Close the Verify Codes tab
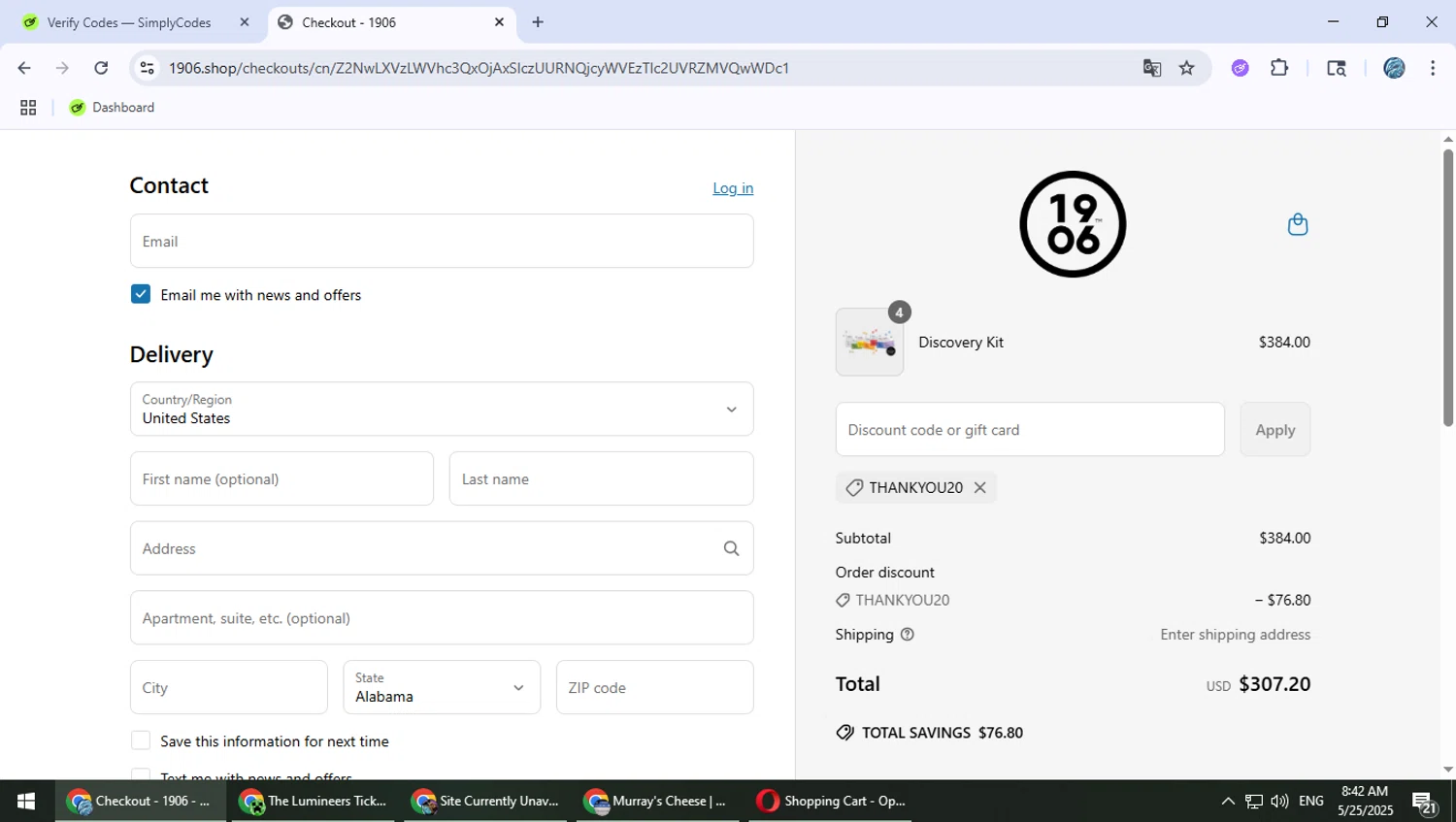Viewport: 1456px width, 822px height. (245, 22)
